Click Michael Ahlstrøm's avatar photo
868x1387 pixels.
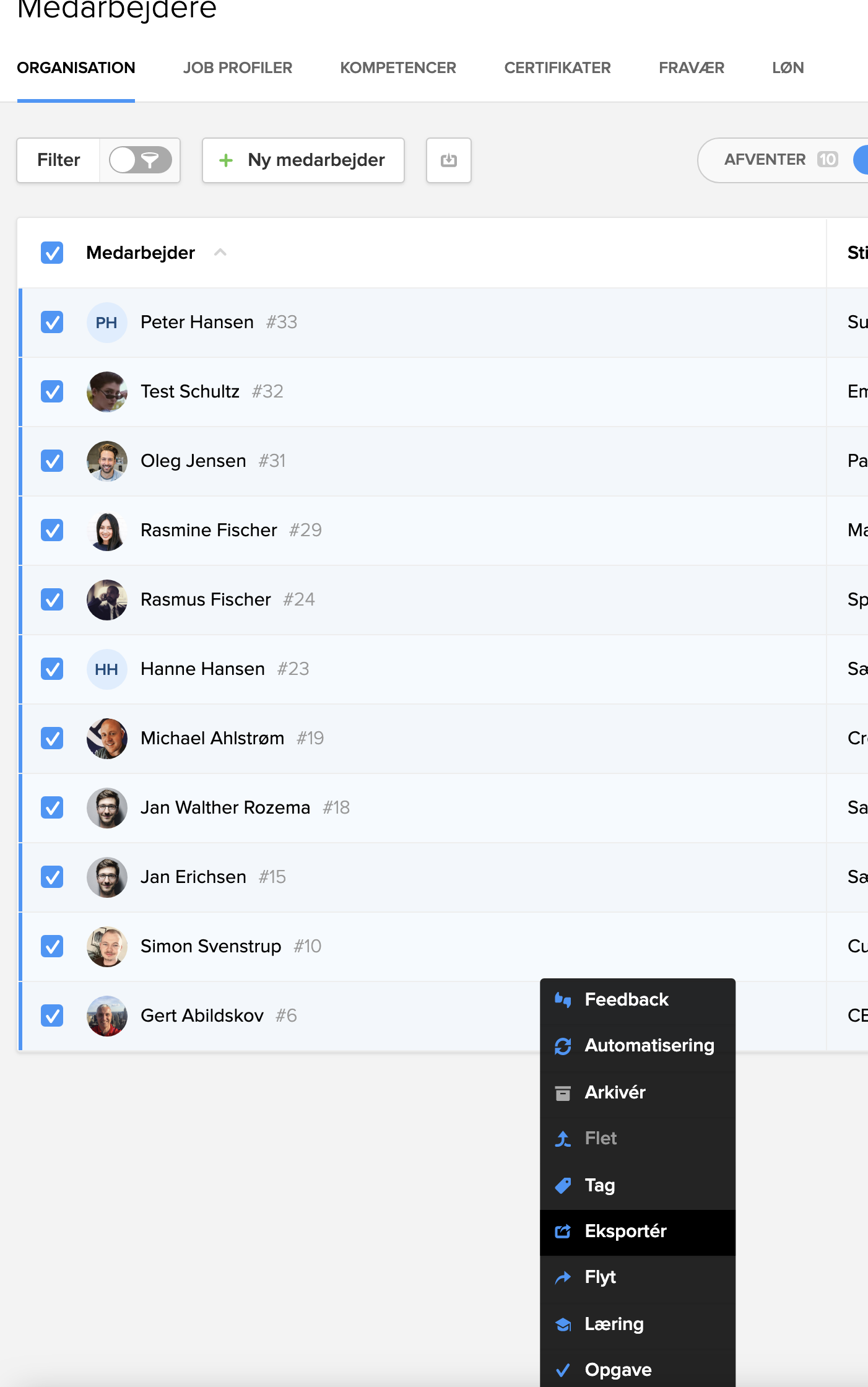(107, 738)
